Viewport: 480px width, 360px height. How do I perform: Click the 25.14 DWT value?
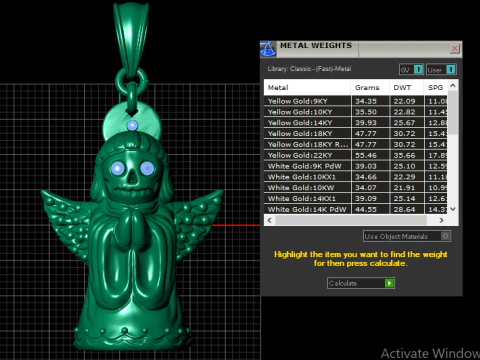tap(404, 199)
